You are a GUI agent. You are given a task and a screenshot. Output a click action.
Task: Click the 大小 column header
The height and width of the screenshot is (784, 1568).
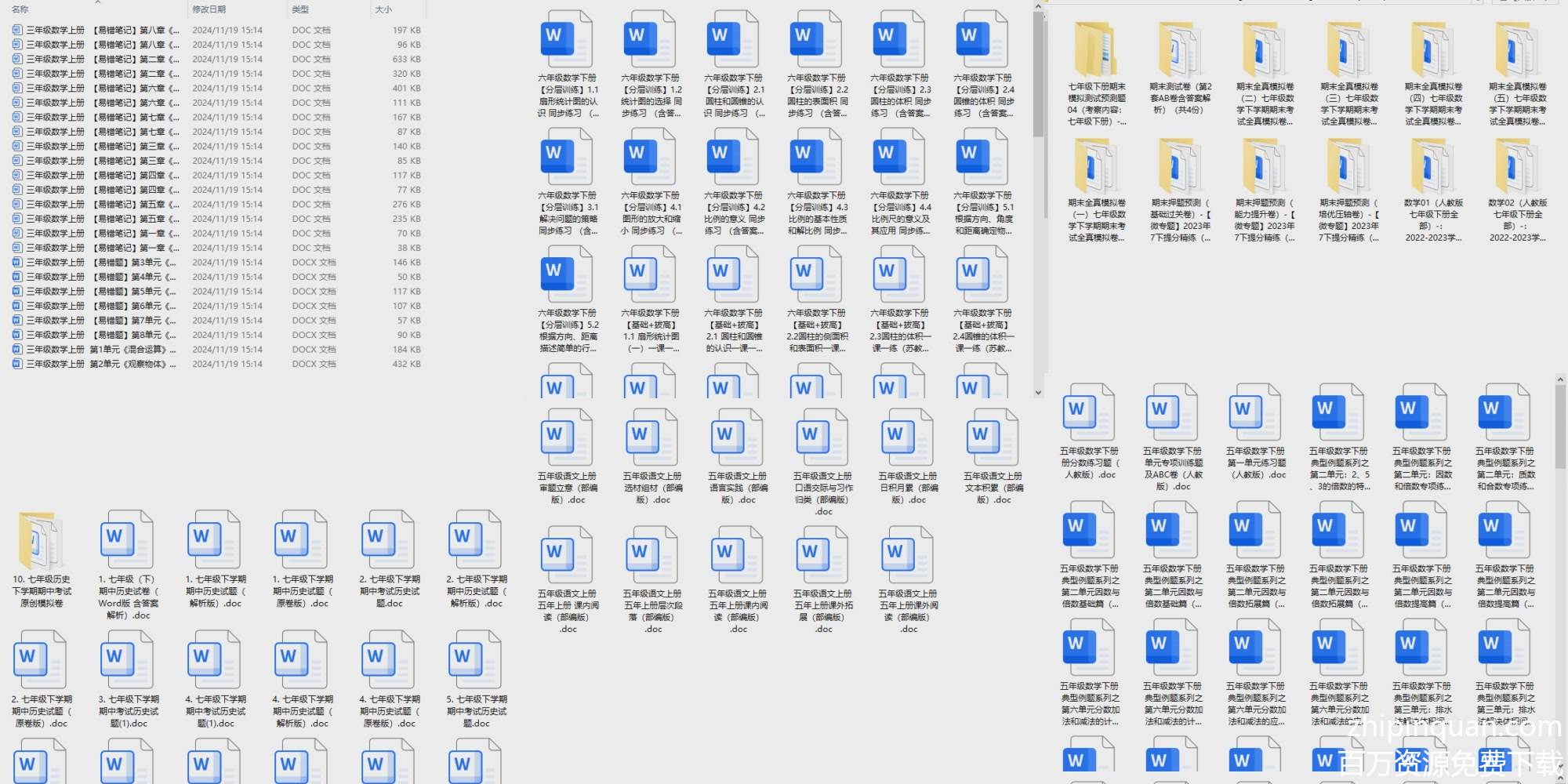[383, 9]
